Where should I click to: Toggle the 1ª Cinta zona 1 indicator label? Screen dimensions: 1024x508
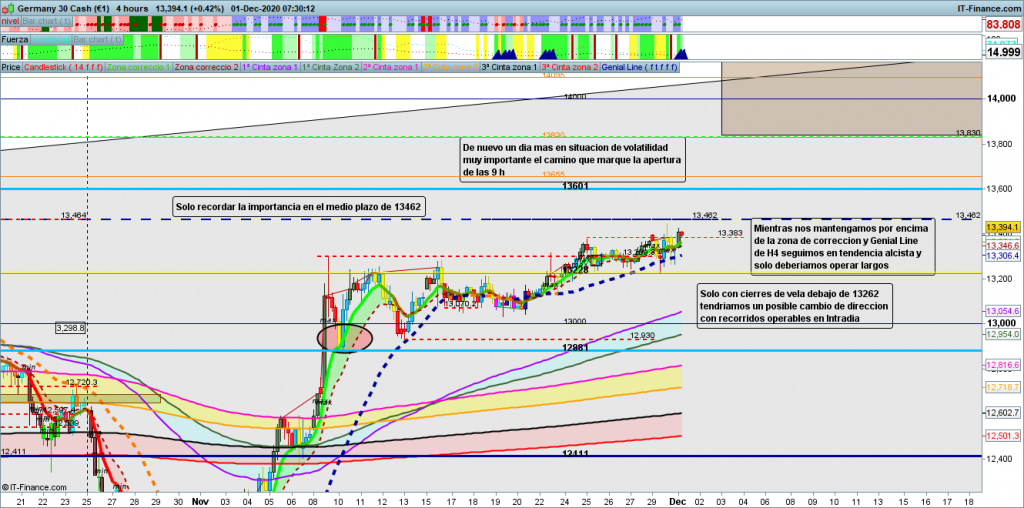pos(270,67)
